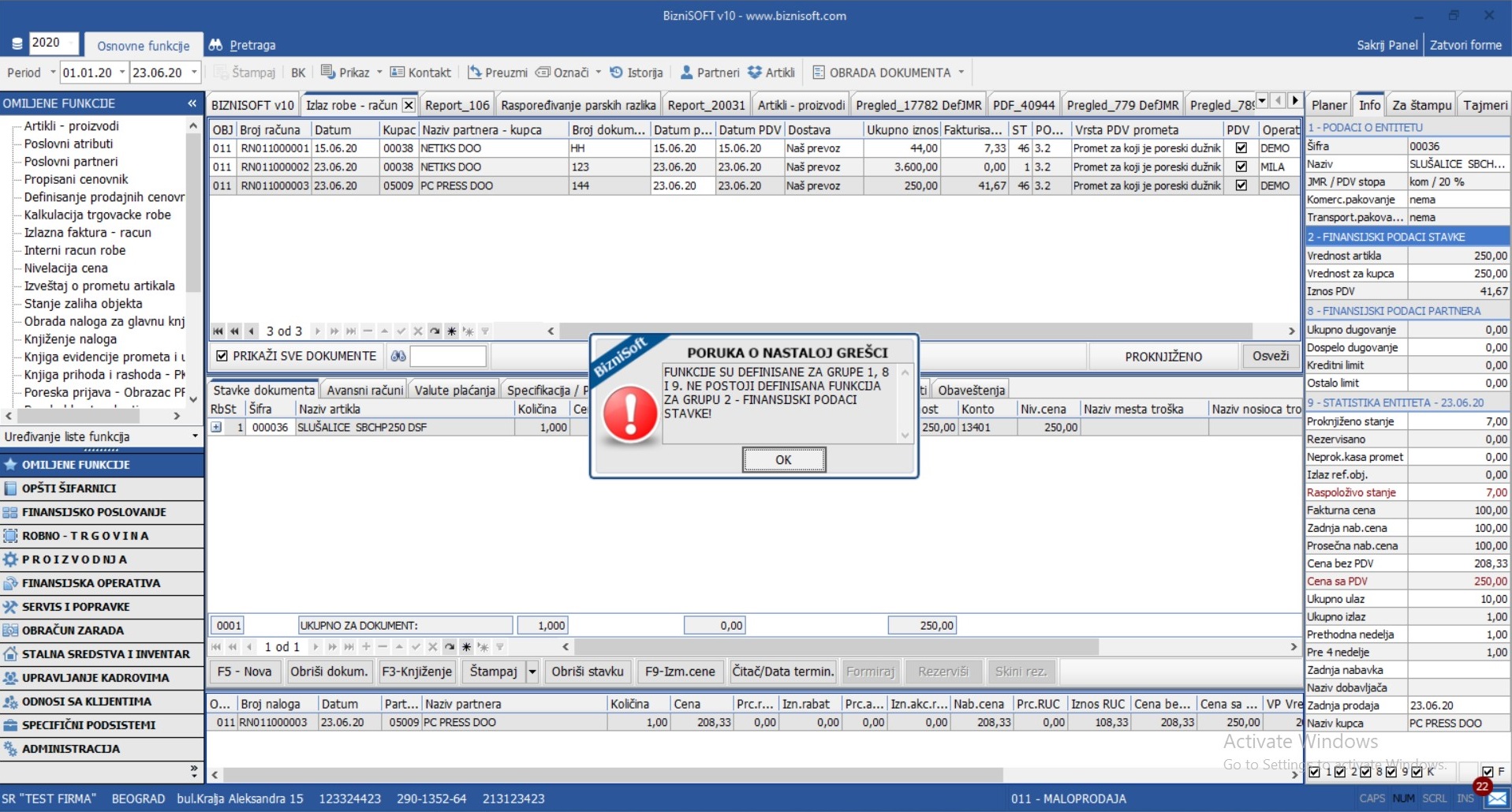Open the Pretraga search binoculars tab

click(x=243, y=45)
